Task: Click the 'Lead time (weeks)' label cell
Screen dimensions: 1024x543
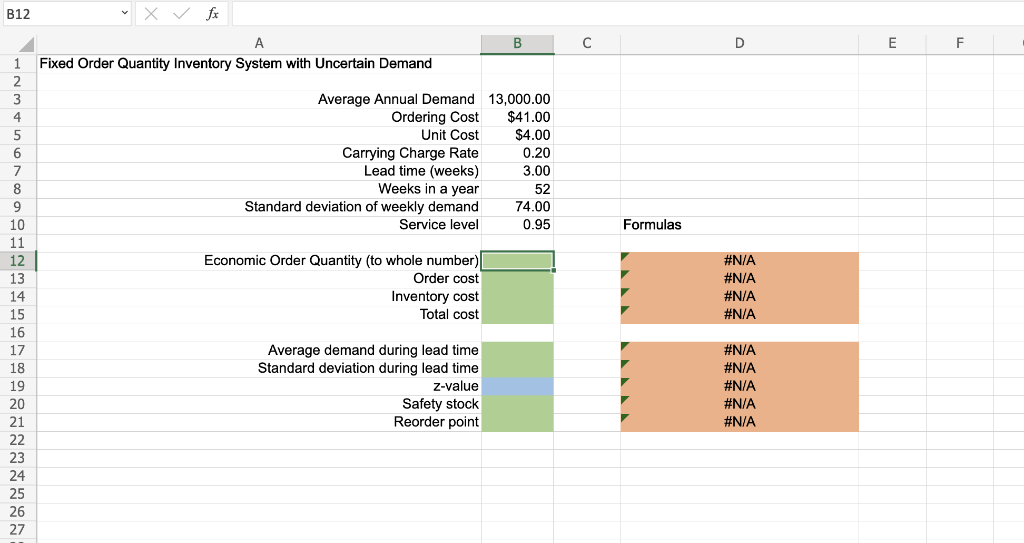Action: 259,171
